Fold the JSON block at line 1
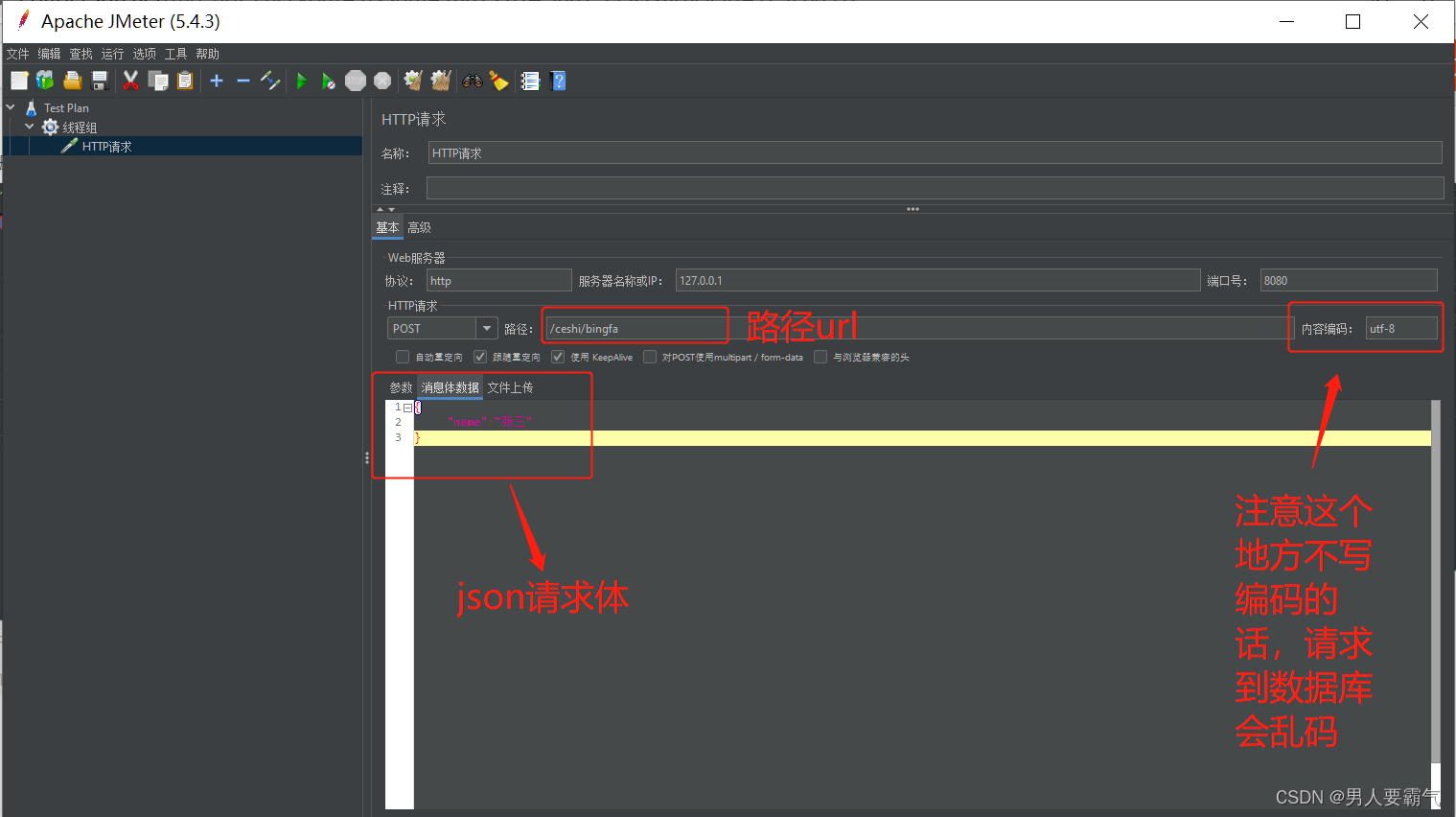The height and width of the screenshot is (817, 1456). [x=407, y=408]
